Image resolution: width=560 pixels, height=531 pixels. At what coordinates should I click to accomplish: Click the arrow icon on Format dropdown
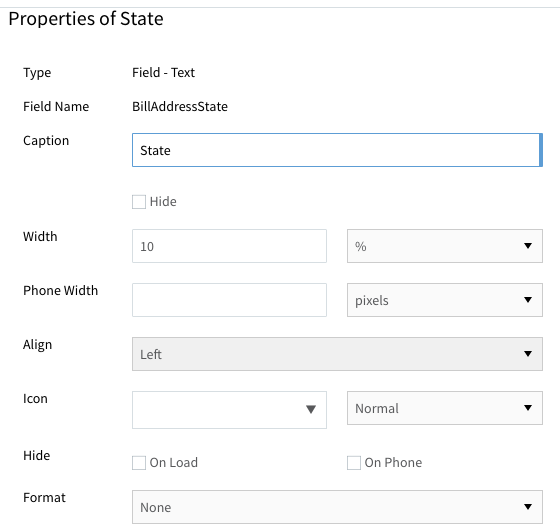528,506
